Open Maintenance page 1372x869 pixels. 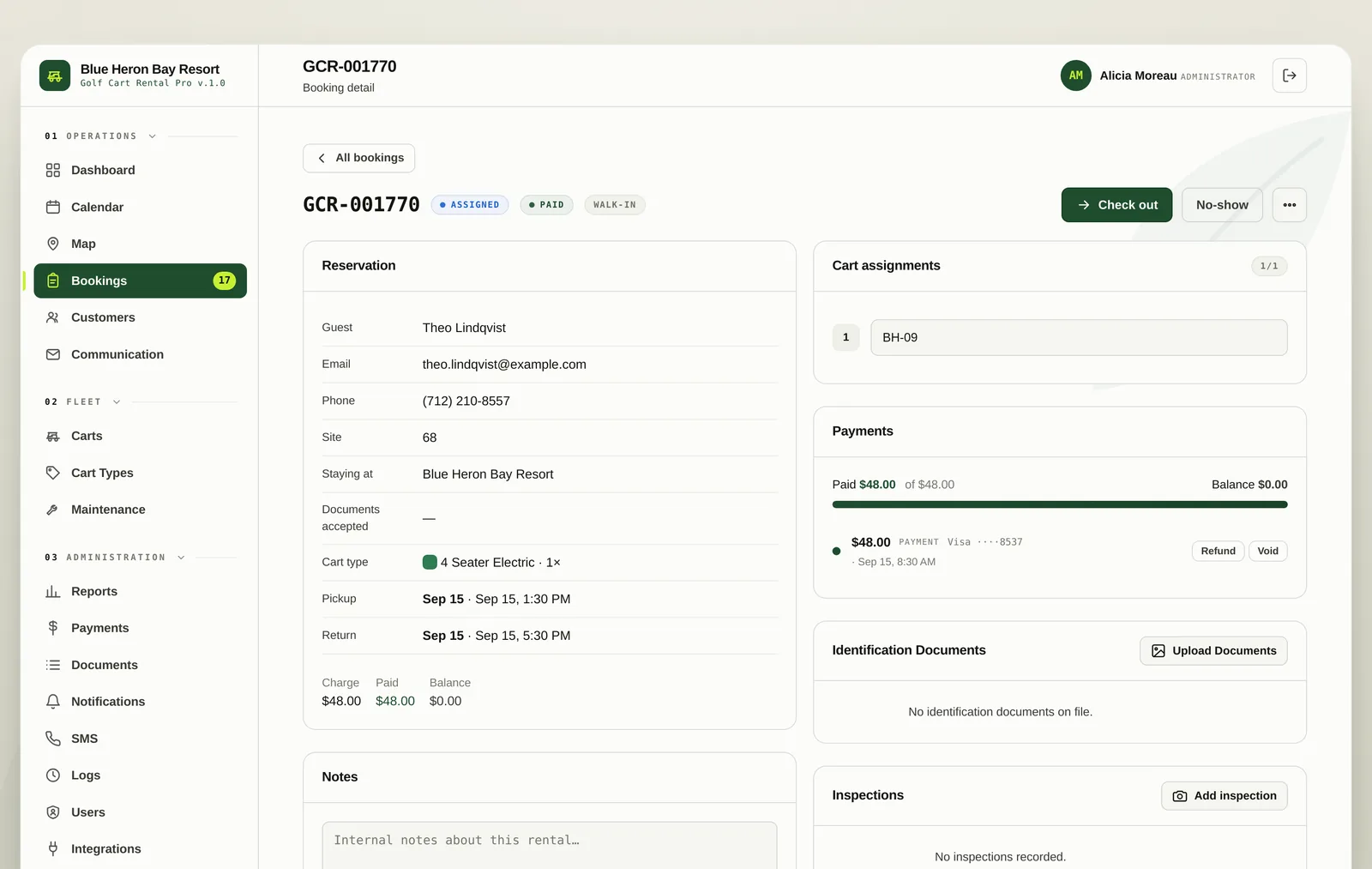(141, 510)
